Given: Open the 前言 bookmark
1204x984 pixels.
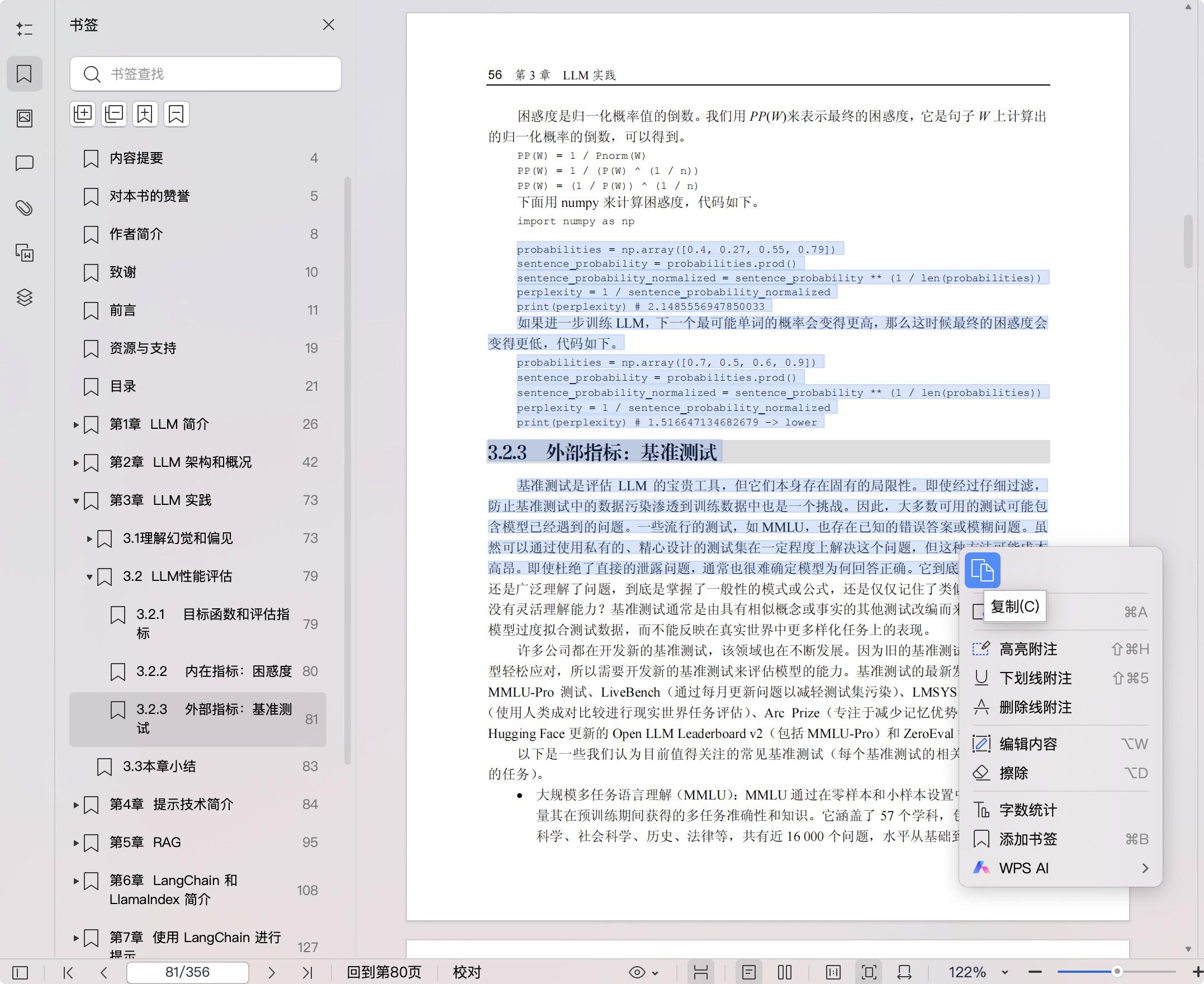Looking at the screenshot, I should coord(198,310).
